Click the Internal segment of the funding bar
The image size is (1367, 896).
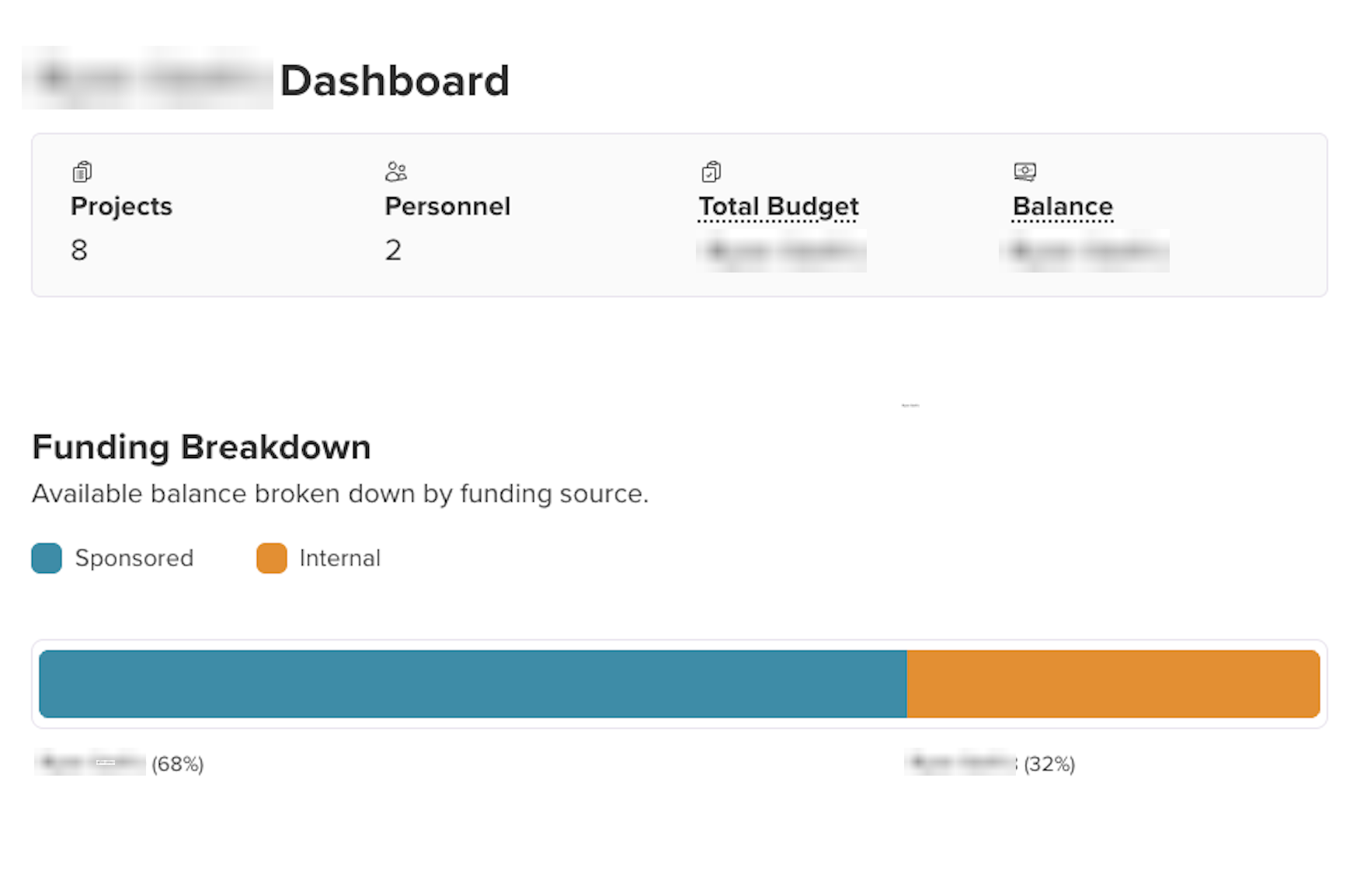1111,683
